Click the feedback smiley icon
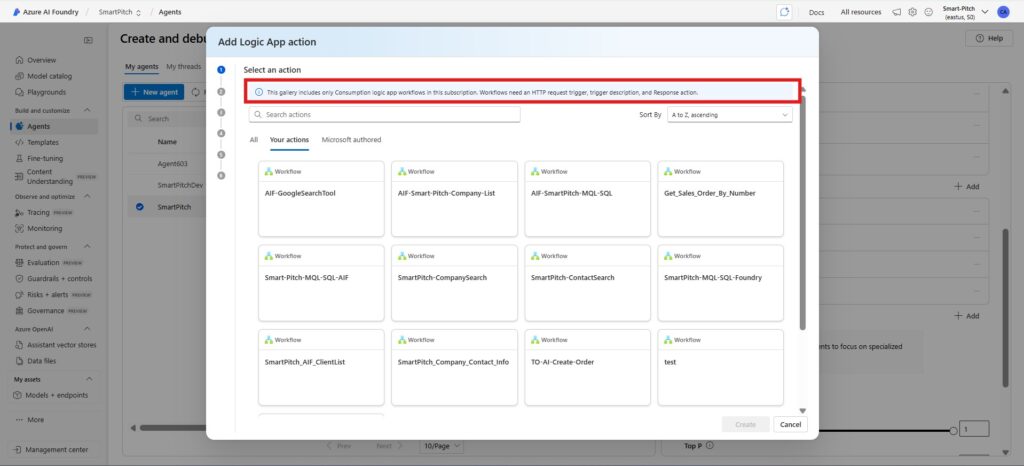Viewport: 1024px width, 466px height. [929, 12]
